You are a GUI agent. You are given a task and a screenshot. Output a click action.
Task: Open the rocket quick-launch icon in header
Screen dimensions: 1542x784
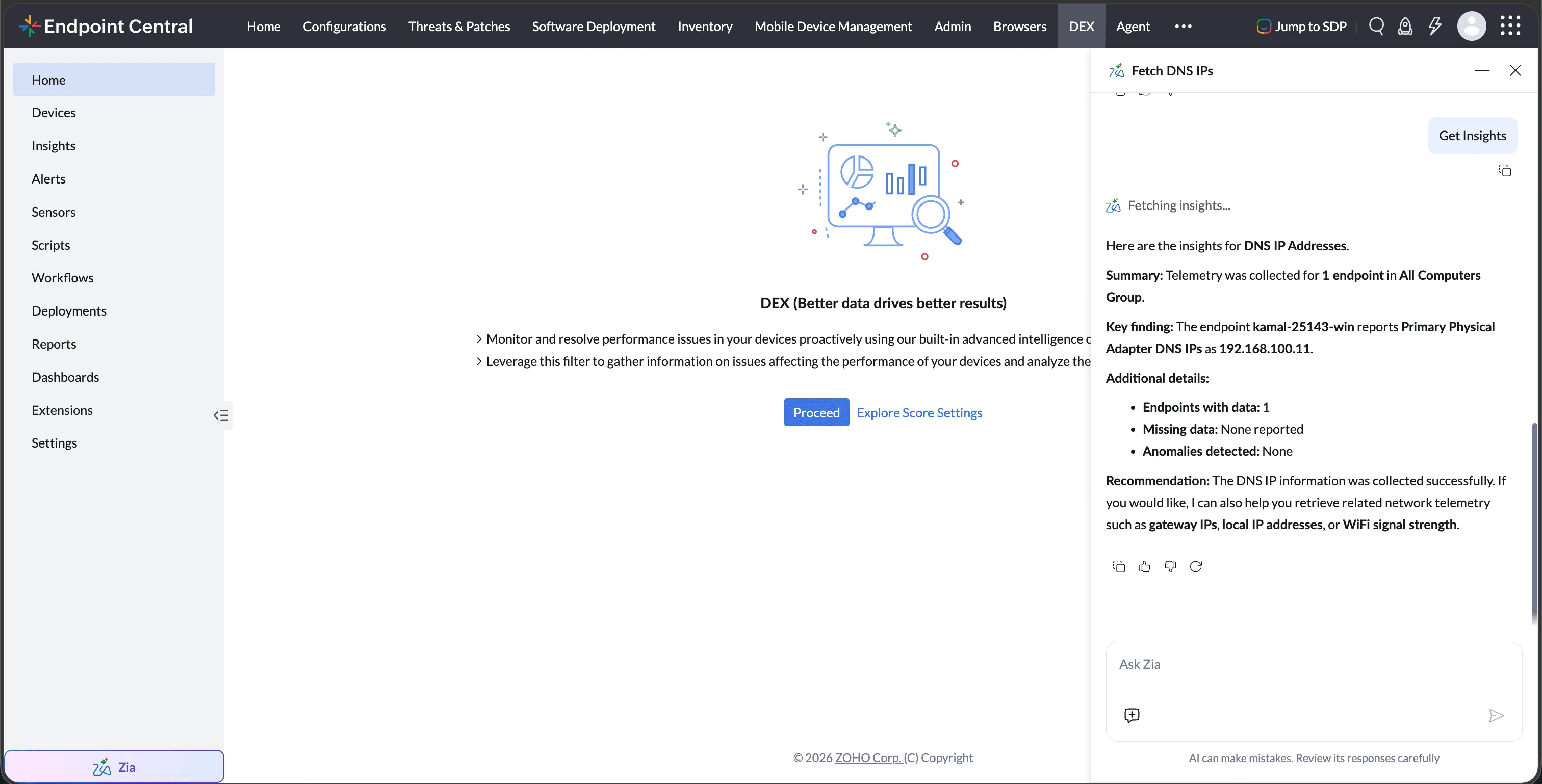[1405, 27]
